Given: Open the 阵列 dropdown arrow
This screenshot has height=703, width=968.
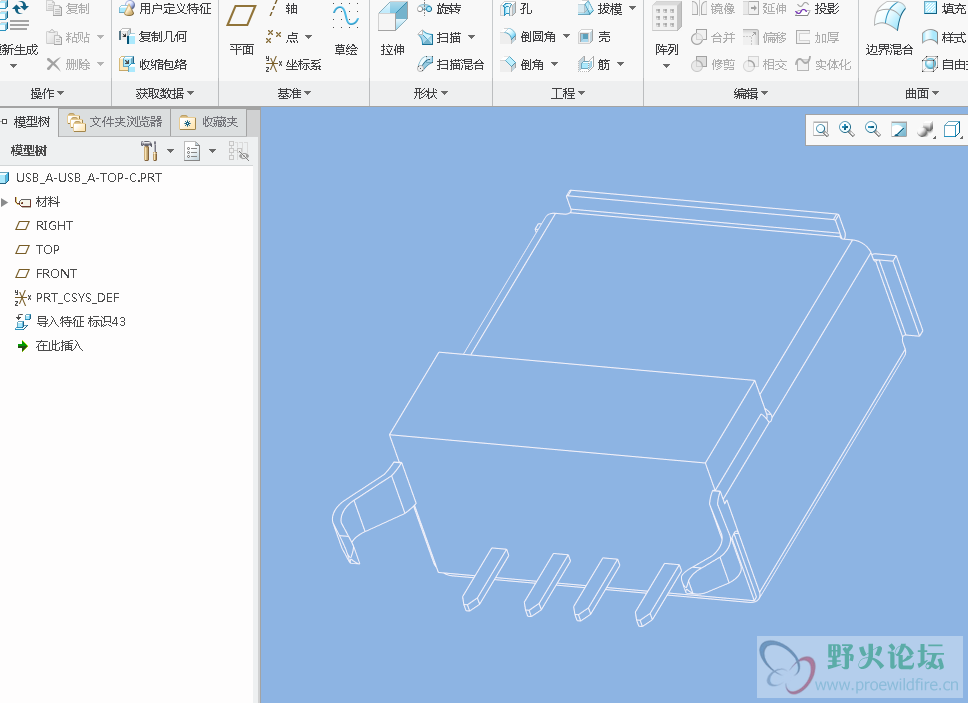Looking at the screenshot, I should [x=667, y=65].
